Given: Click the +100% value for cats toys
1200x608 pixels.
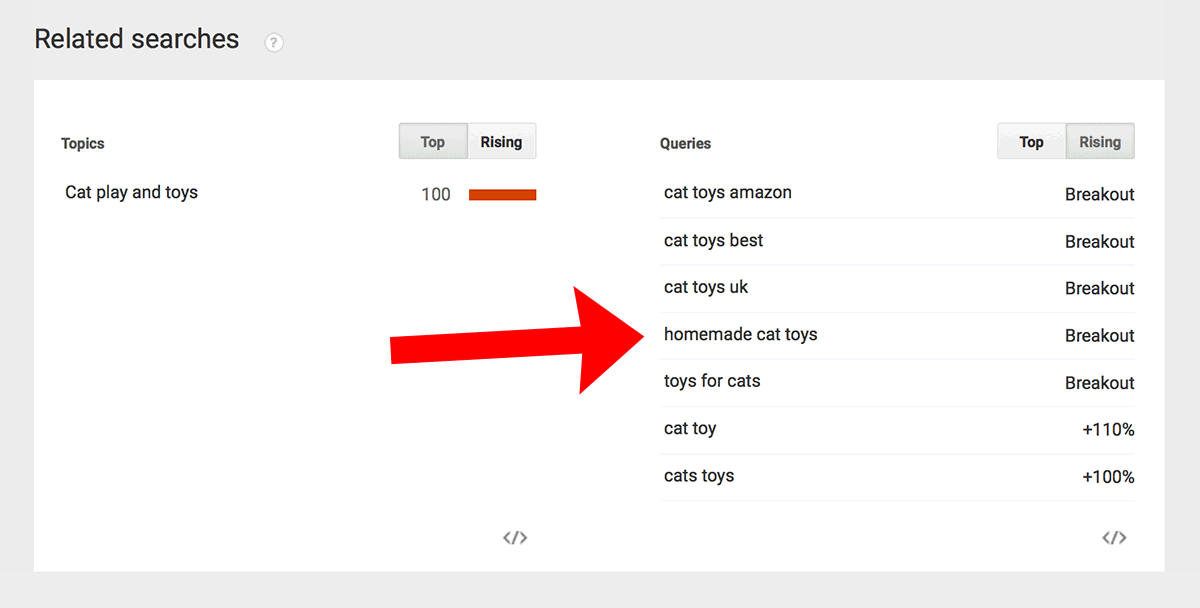Looking at the screenshot, I should click(1108, 477).
